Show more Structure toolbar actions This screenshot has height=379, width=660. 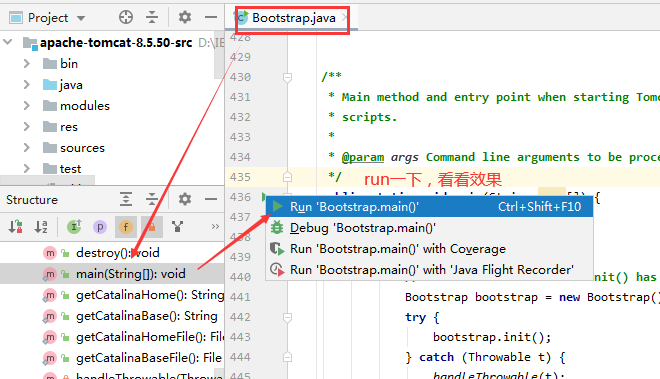click(x=215, y=227)
